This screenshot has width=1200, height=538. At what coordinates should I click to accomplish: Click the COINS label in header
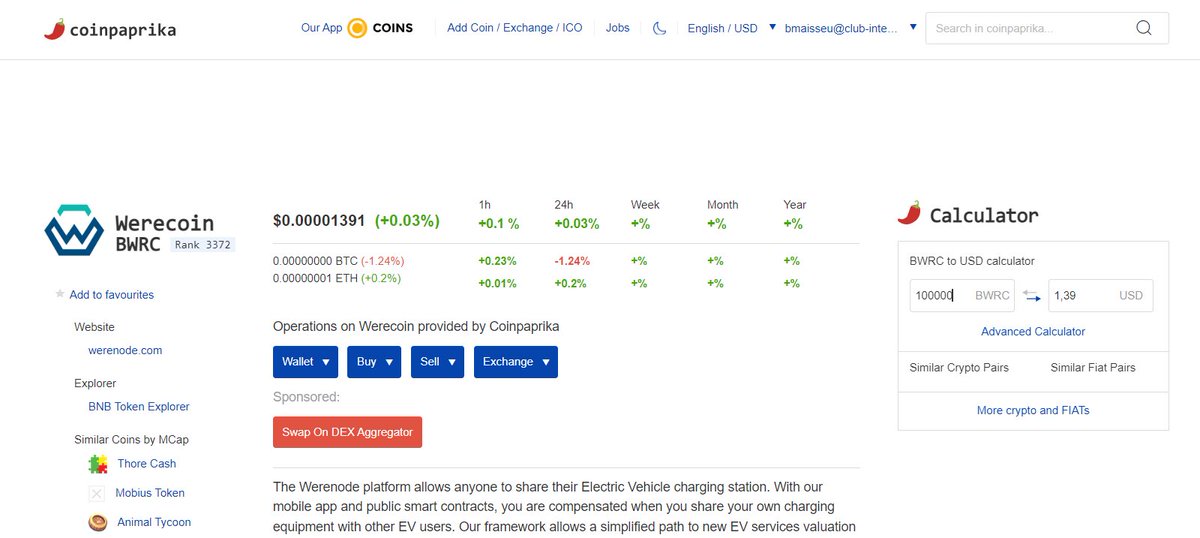(x=393, y=28)
